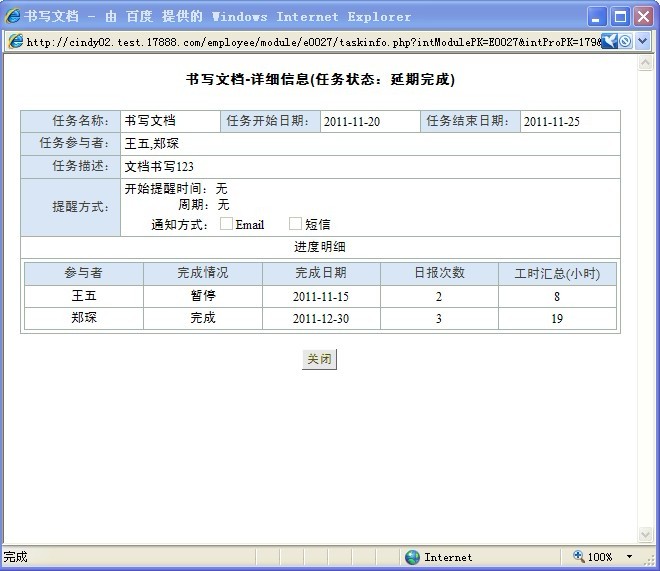Click the 工时汇总(小时) column header
Viewport: 660px width, 571px height.
click(557, 273)
